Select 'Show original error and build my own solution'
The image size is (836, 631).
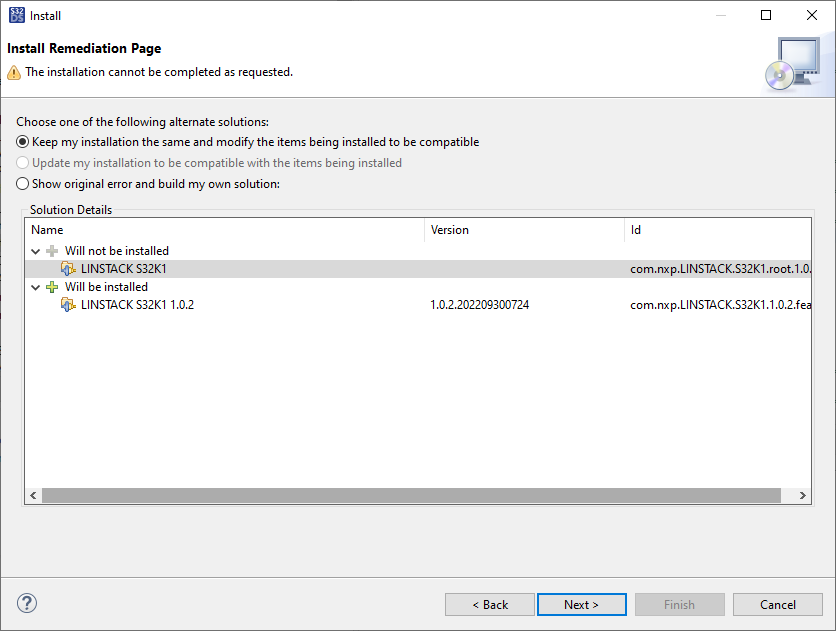23,184
